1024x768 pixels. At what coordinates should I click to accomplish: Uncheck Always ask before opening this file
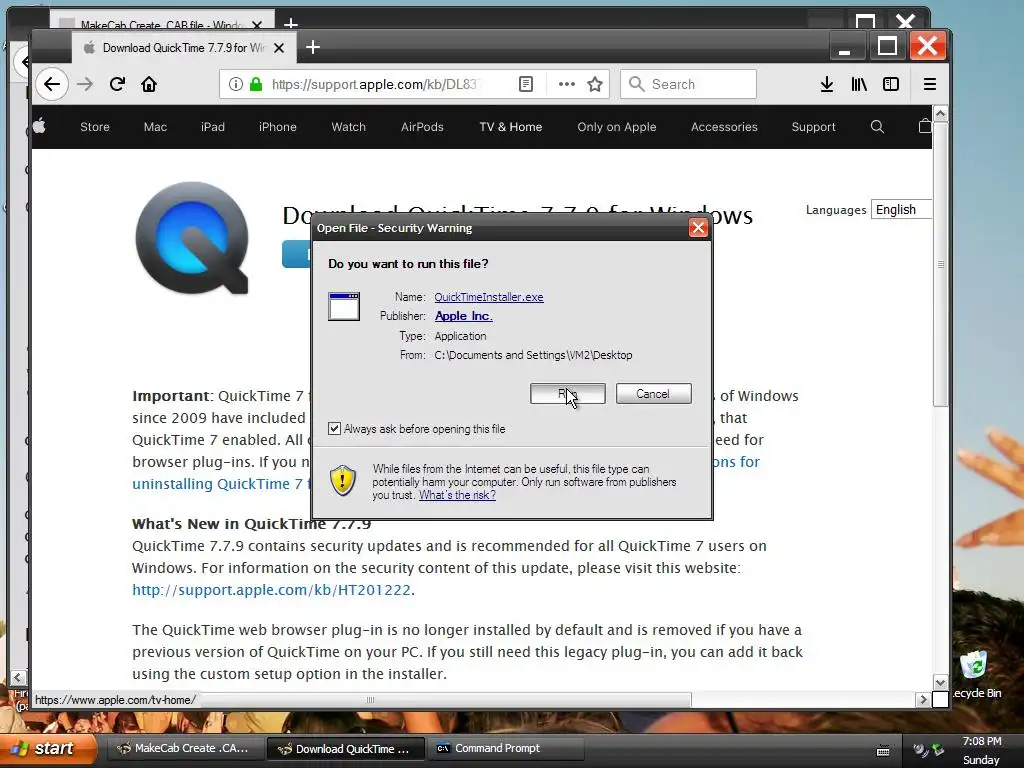point(334,428)
